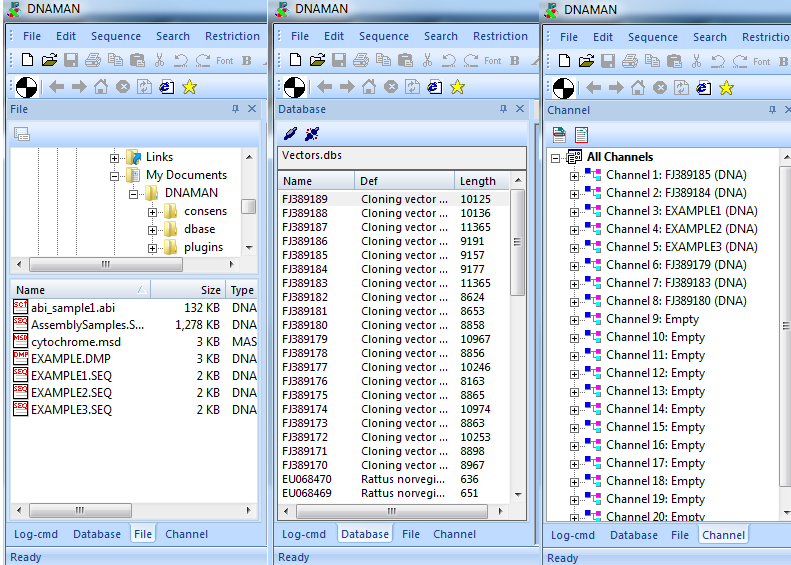Click Favorites star icon in middle window

click(x=457, y=87)
